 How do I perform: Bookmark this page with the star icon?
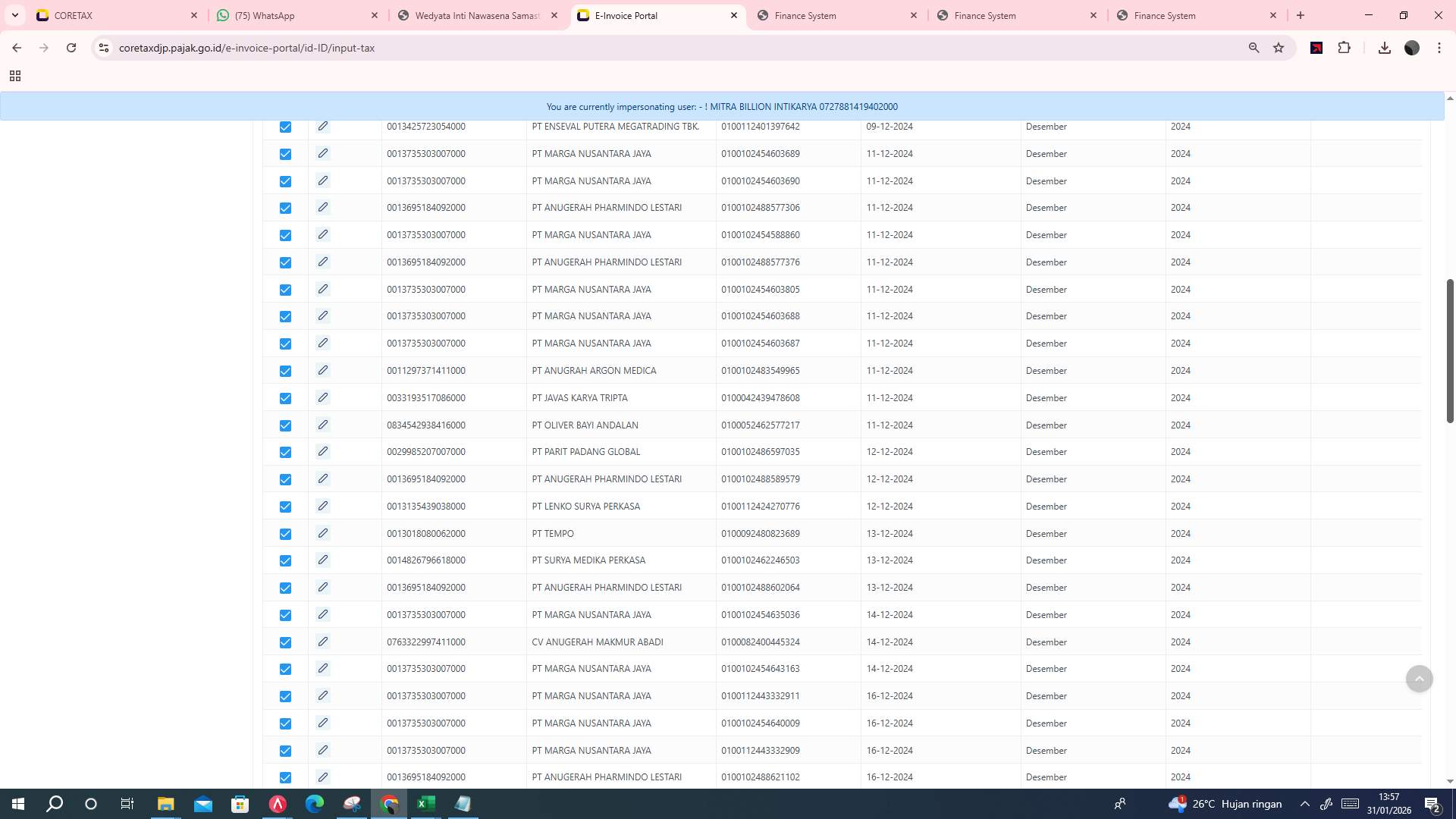coord(1279,47)
